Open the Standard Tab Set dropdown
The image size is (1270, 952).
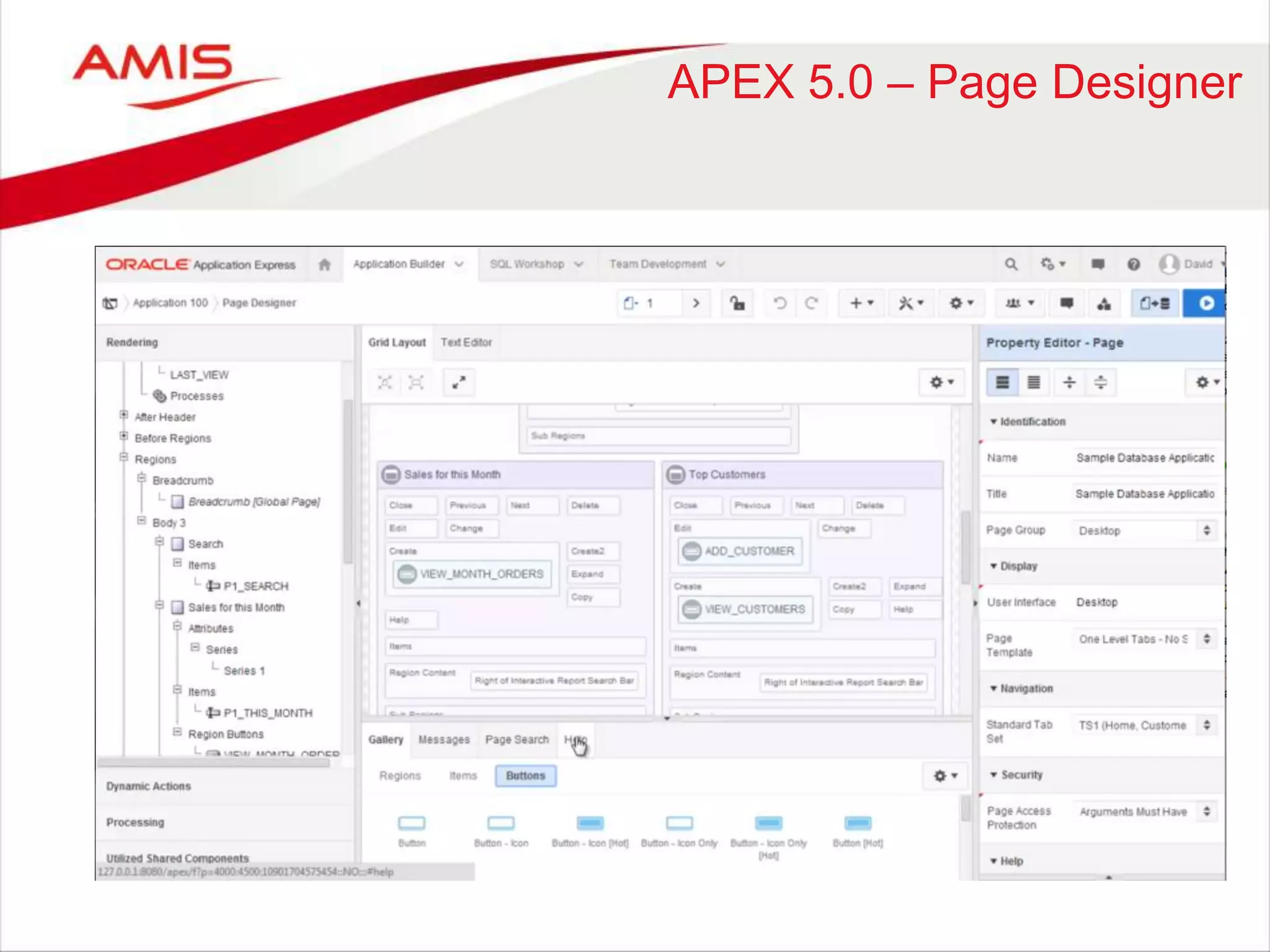pyautogui.click(x=1145, y=725)
